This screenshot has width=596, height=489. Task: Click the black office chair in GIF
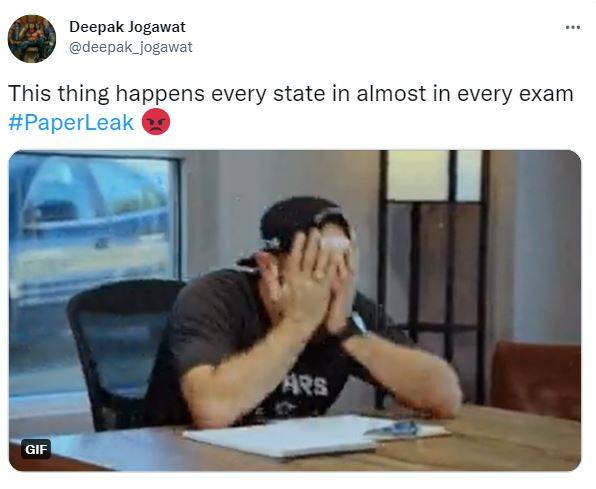(x=118, y=352)
